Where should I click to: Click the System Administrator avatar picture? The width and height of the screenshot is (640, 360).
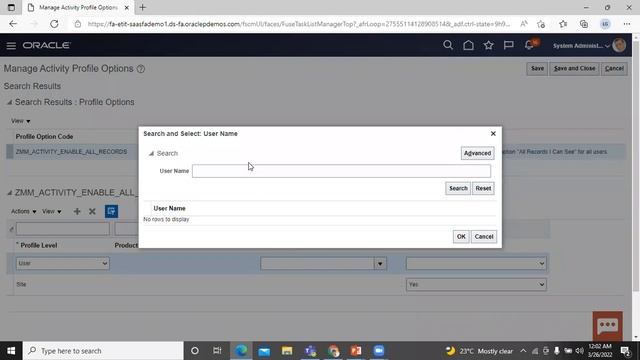[x=619, y=45]
